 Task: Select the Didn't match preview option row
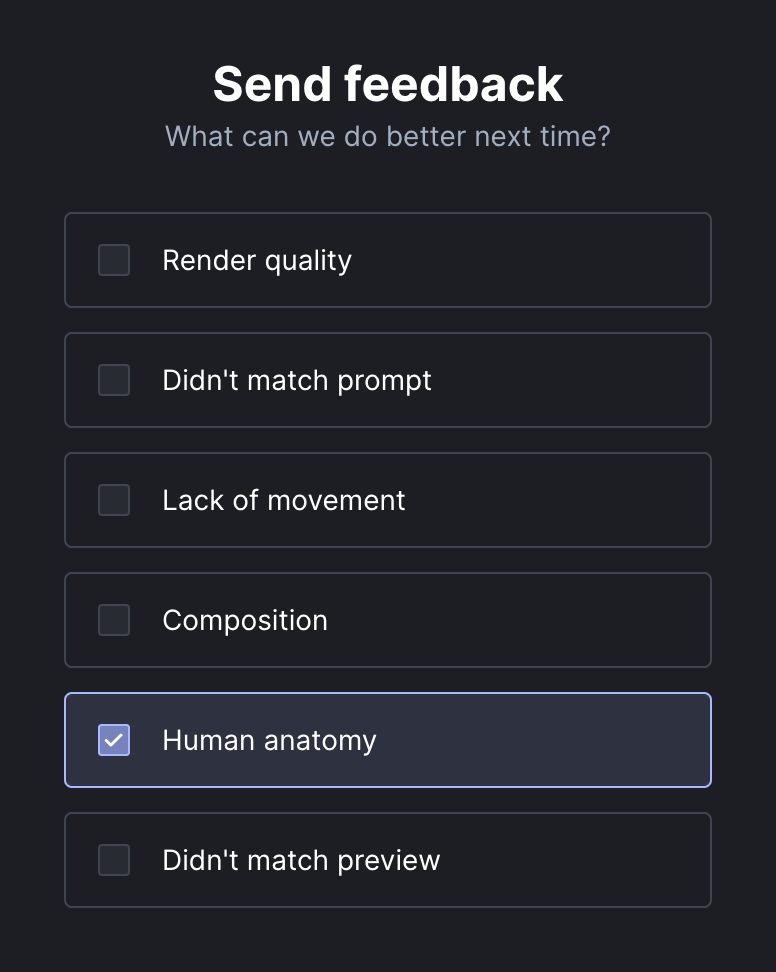pos(388,860)
